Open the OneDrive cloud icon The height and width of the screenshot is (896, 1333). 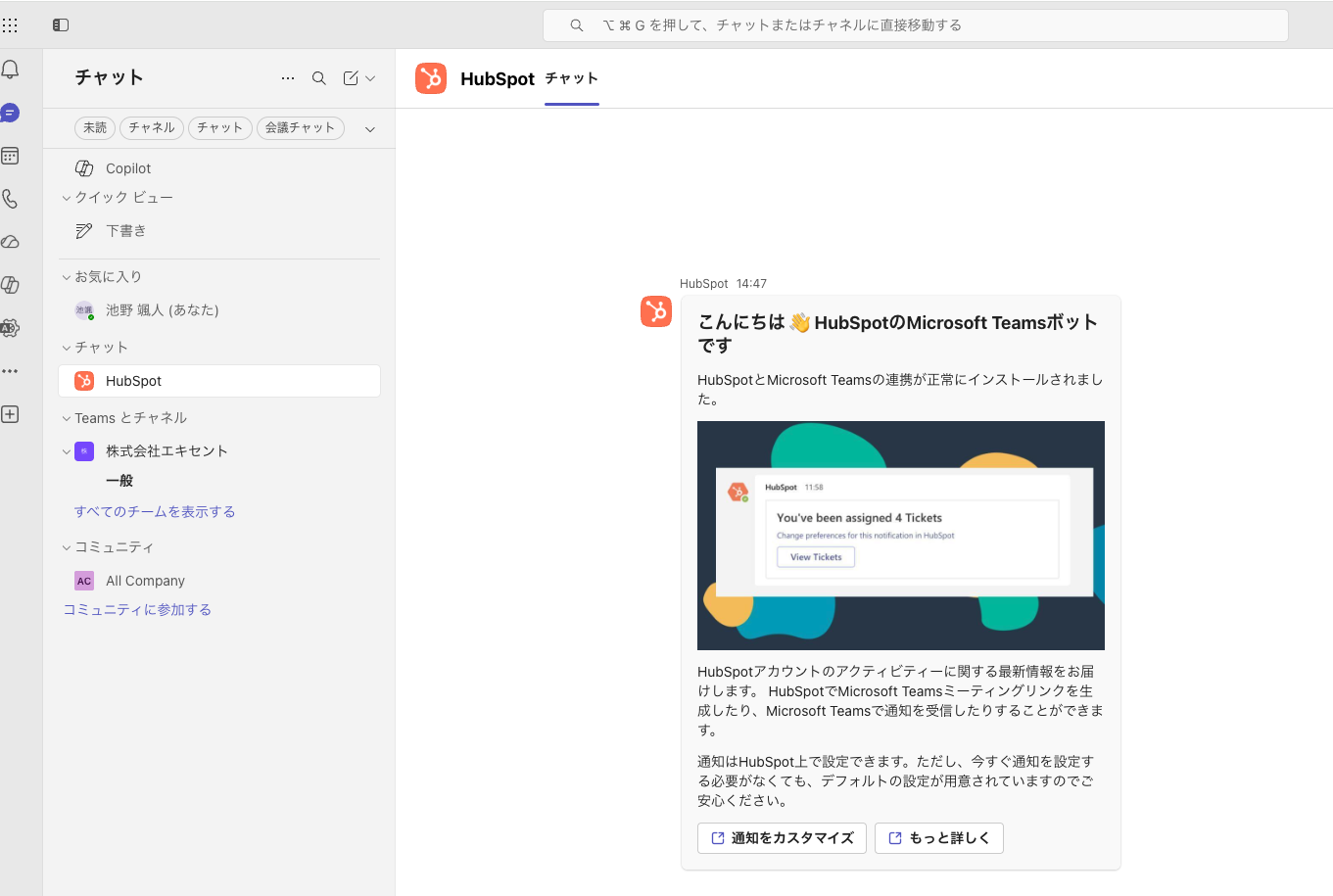click(10, 242)
